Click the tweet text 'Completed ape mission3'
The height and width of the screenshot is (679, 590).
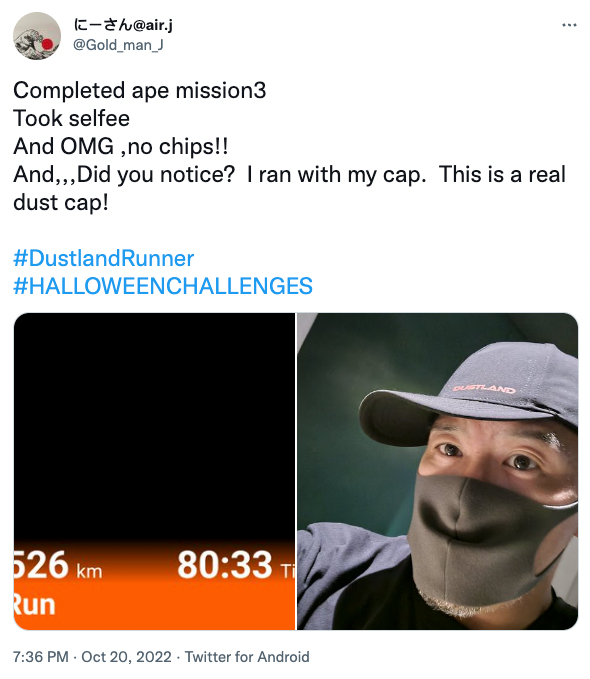(x=139, y=91)
